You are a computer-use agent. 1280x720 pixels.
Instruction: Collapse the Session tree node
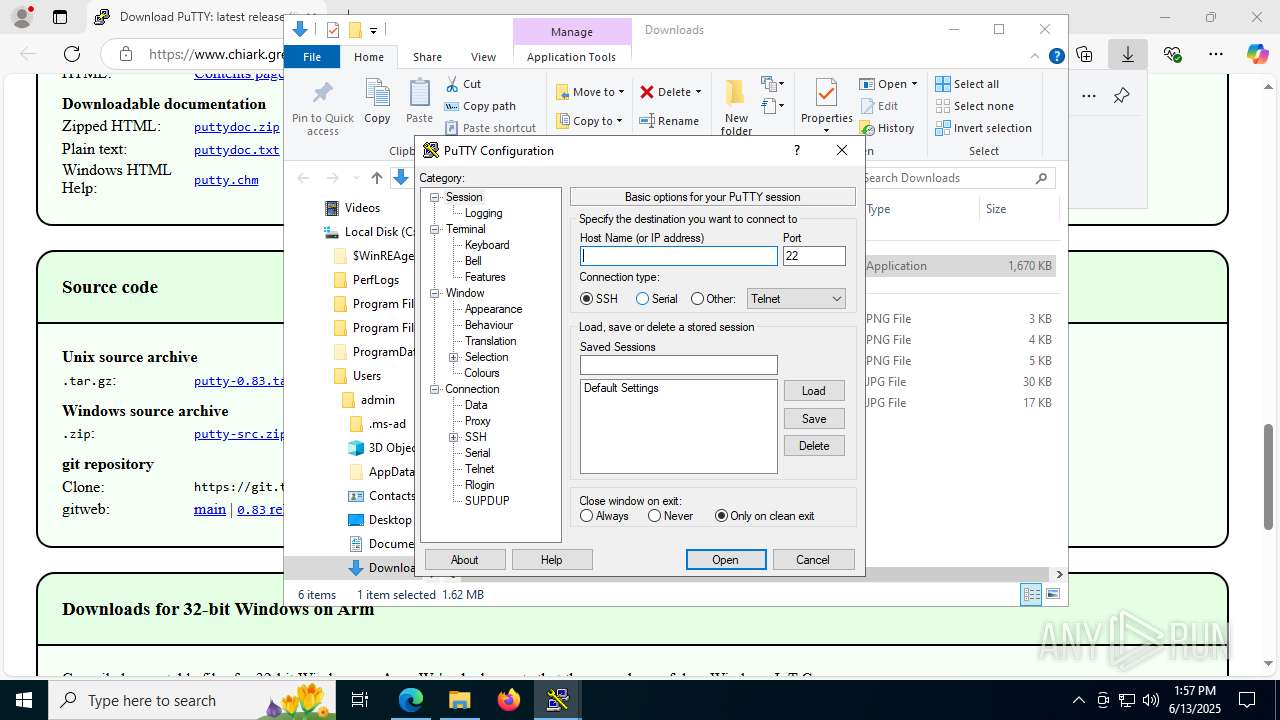(435, 197)
